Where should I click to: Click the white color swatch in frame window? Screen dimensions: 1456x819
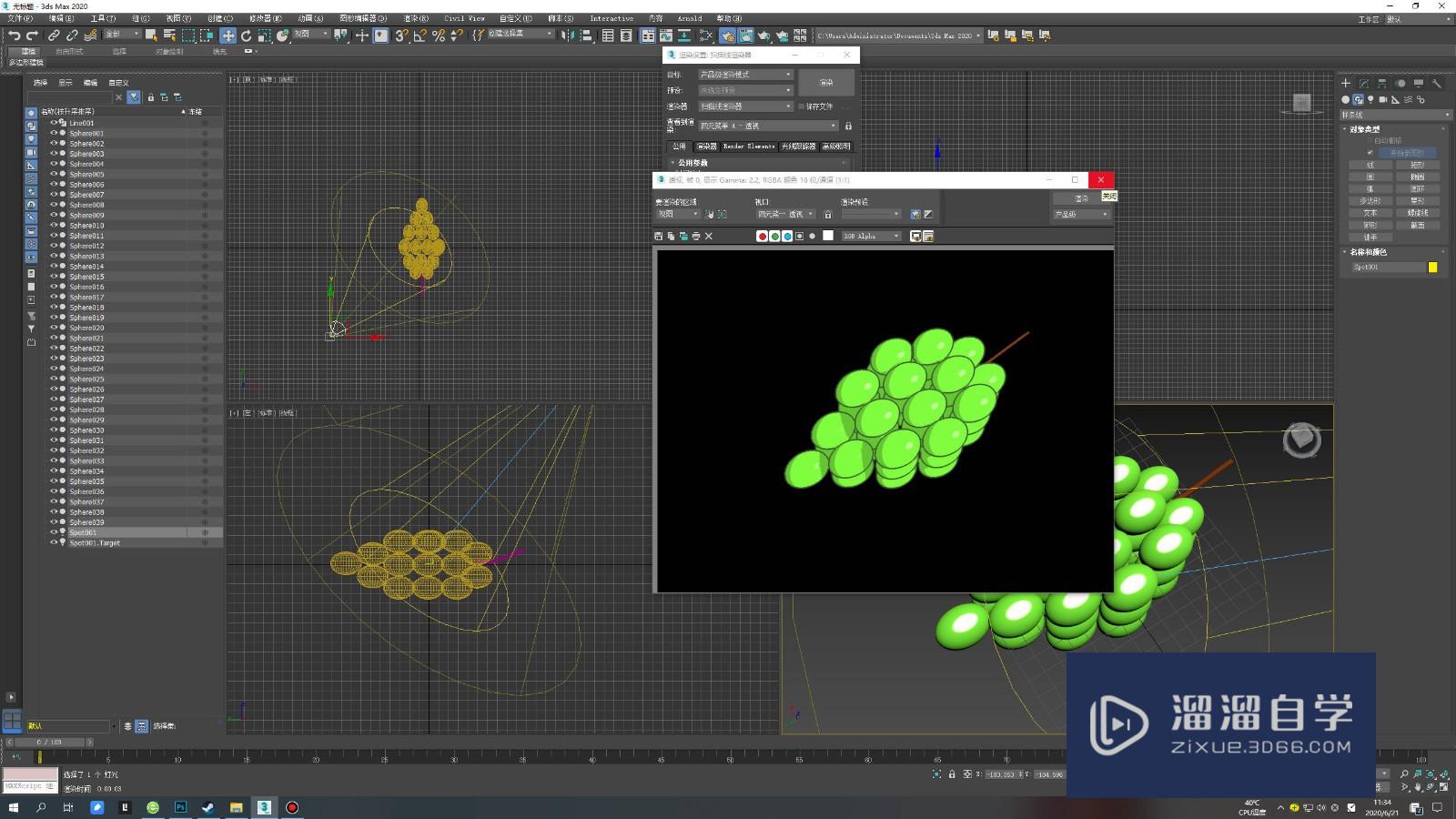pos(828,236)
